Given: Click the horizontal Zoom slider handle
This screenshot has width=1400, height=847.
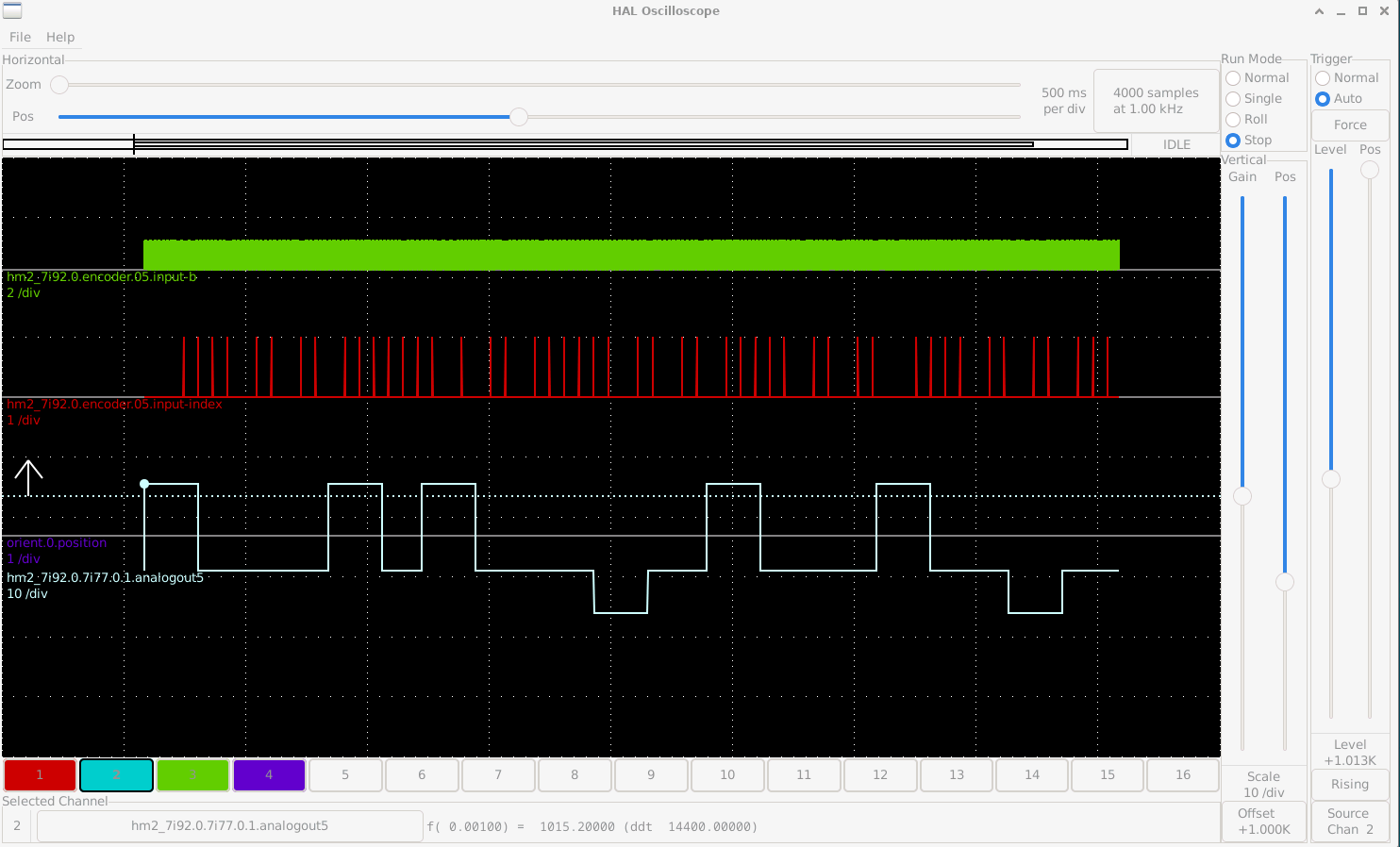Looking at the screenshot, I should click(59, 85).
